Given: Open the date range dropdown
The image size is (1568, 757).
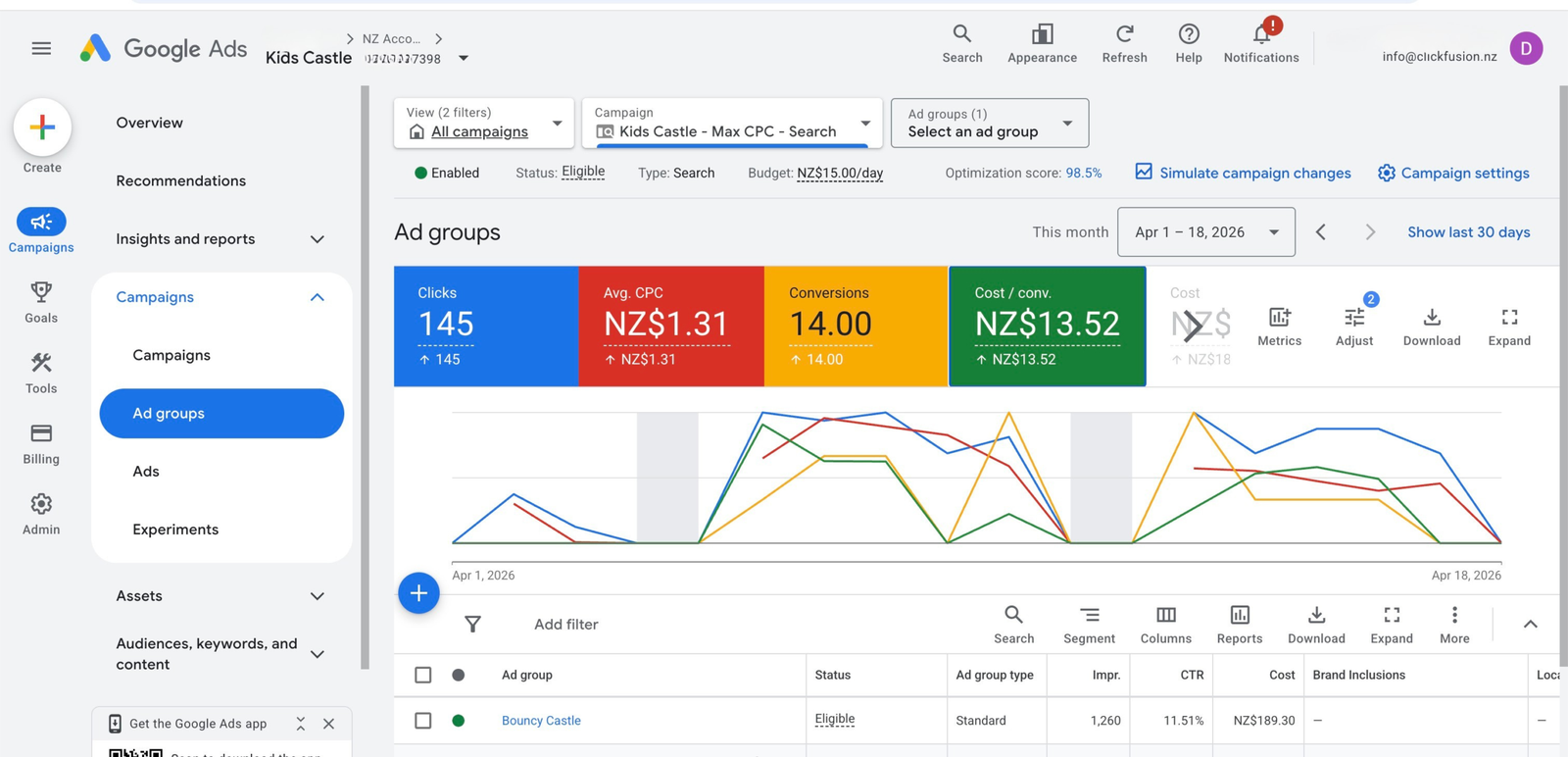Looking at the screenshot, I should pos(1206,232).
